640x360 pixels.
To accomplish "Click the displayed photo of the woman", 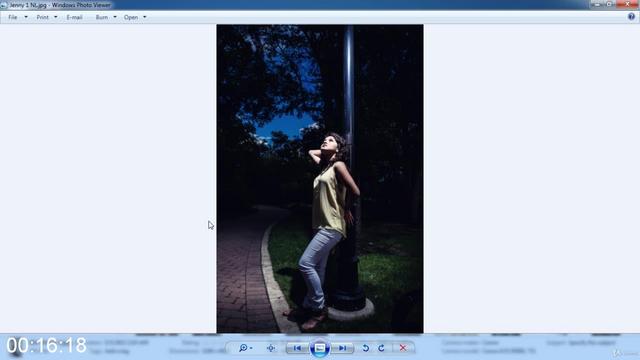I will click(x=320, y=178).
